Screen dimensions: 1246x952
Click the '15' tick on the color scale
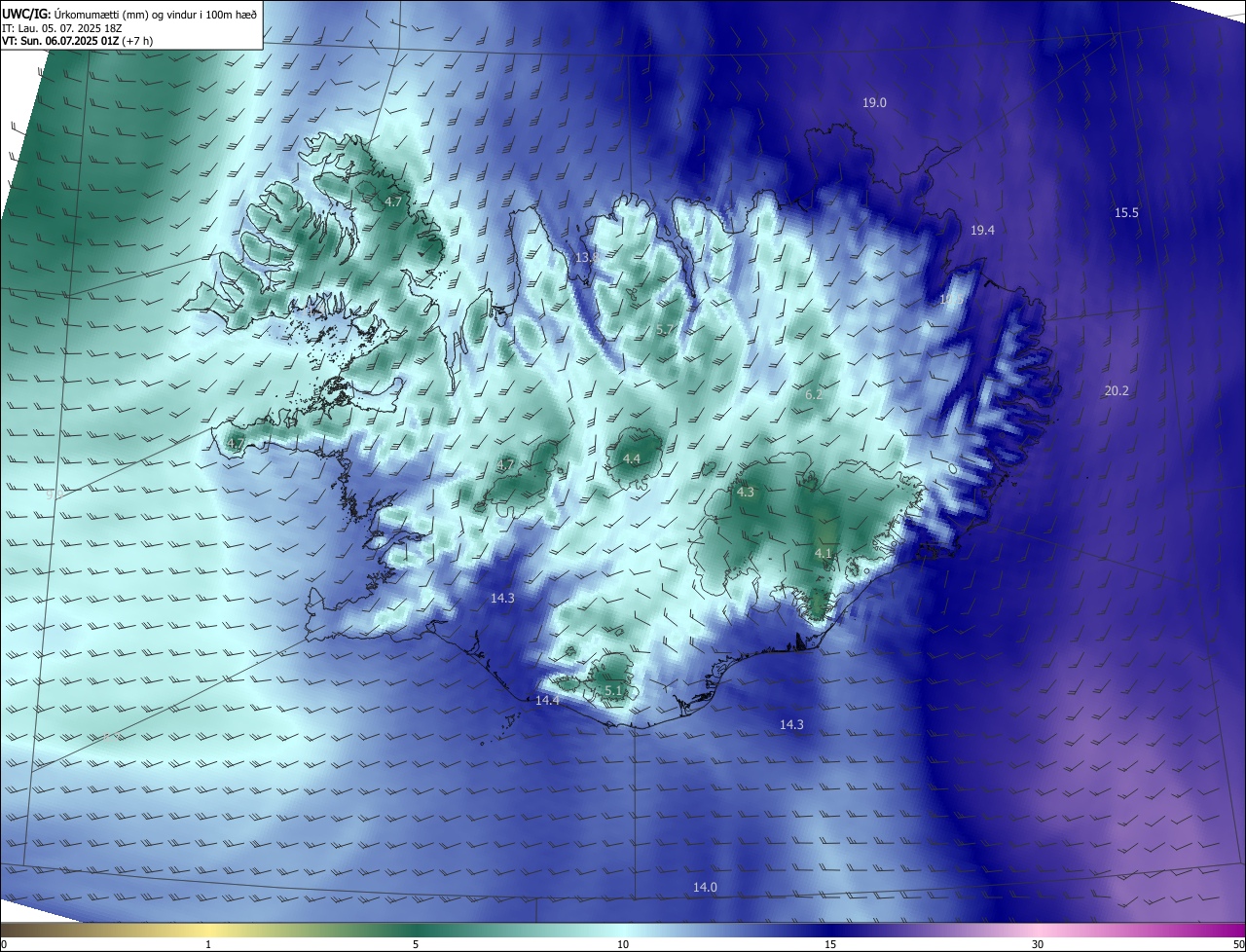pyautogui.click(x=830, y=944)
